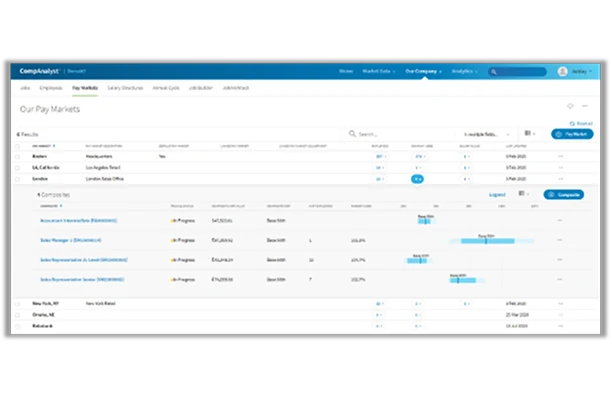Switch to the Annual Cycle tab
The height and width of the screenshot is (397, 612).
pos(166,88)
